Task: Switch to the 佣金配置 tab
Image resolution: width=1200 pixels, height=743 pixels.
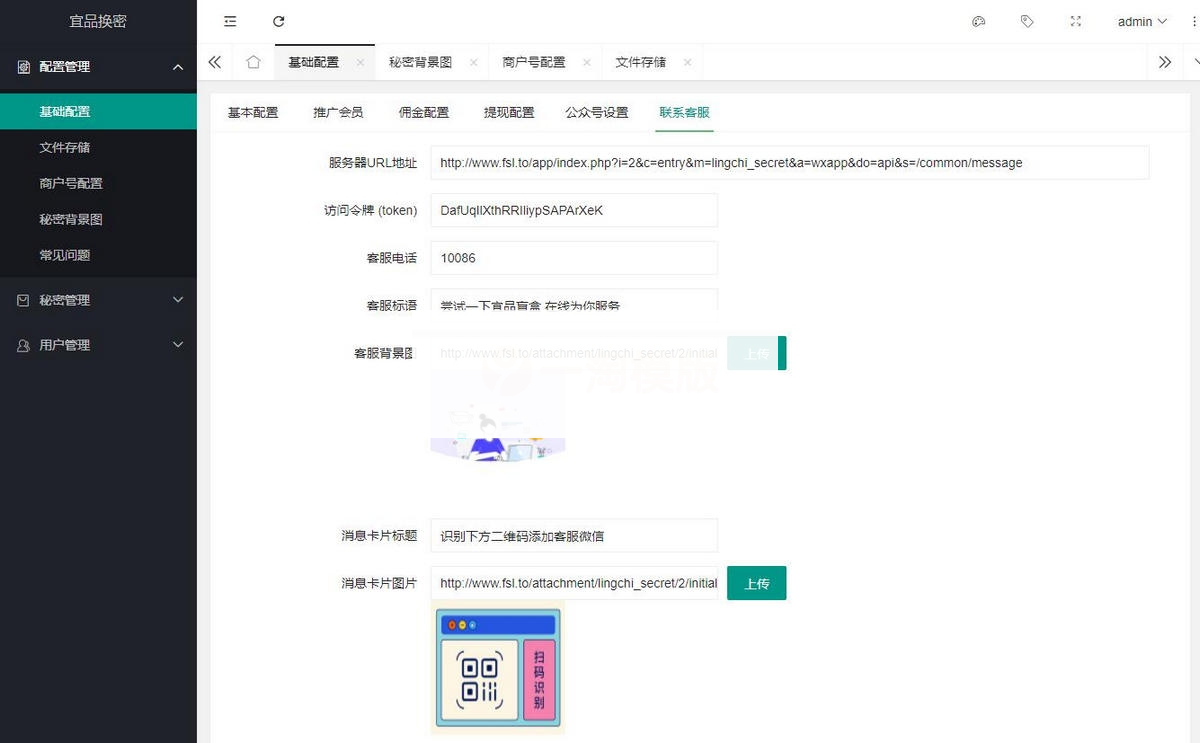Action: (x=423, y=112)
